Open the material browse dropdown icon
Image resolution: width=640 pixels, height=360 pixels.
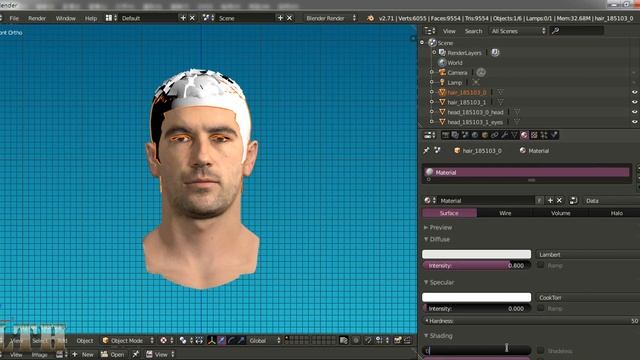430,200
